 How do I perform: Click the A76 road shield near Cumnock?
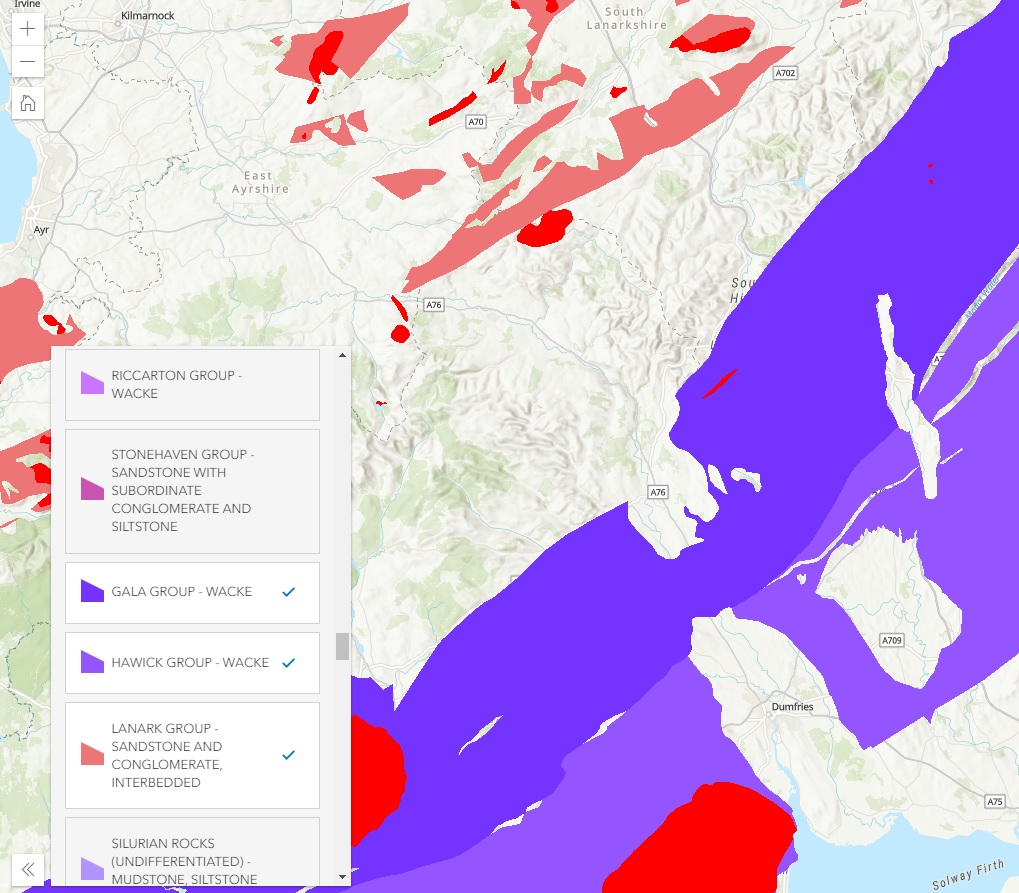point(433,305)
